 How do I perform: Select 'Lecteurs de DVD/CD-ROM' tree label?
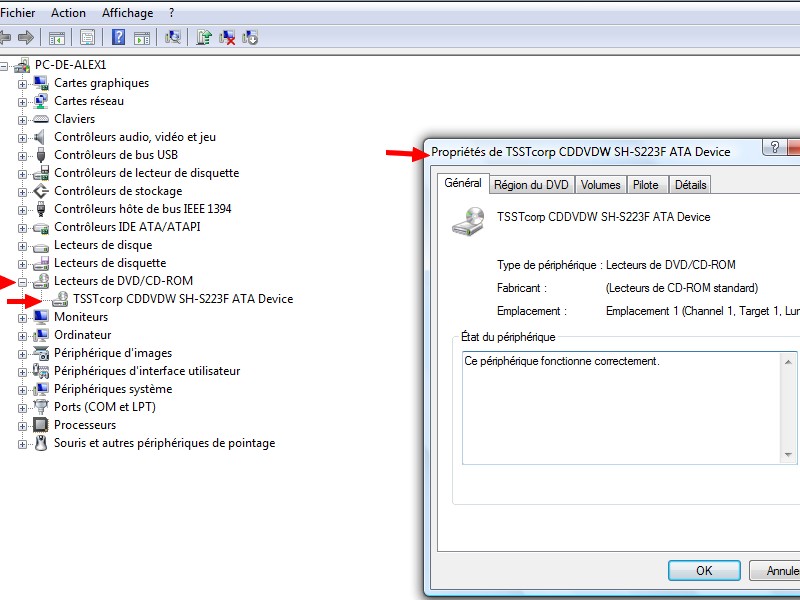(x=123, y=281)
